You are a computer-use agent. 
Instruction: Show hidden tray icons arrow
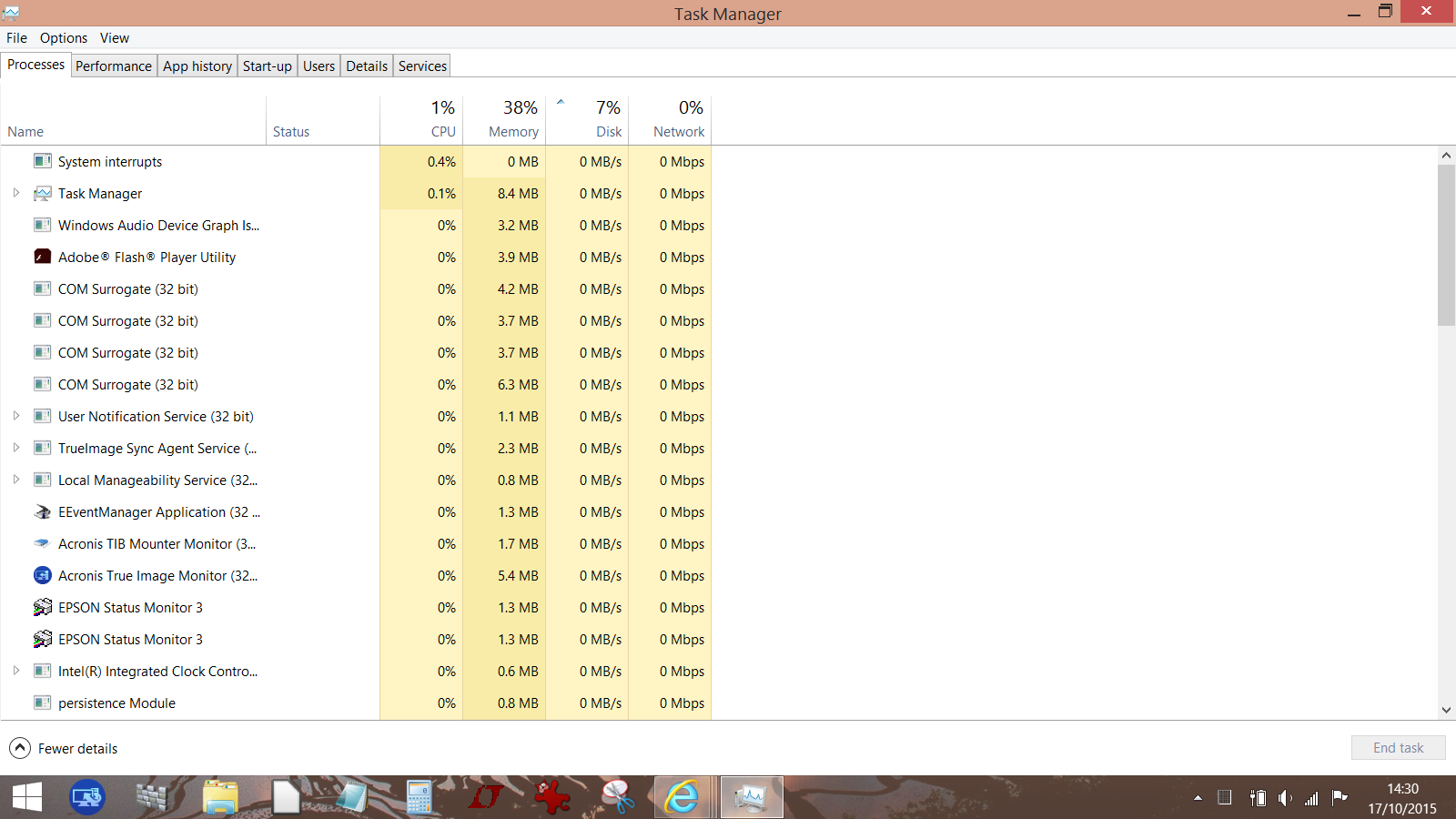pos(1198,798)
